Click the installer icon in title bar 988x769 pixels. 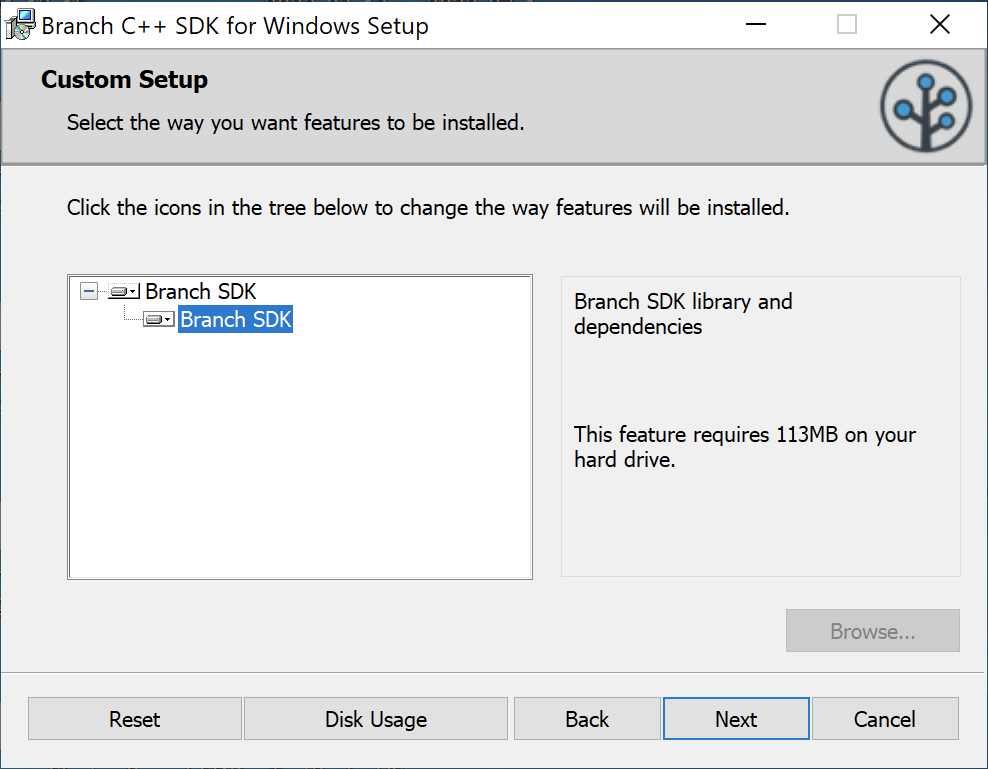20,25
